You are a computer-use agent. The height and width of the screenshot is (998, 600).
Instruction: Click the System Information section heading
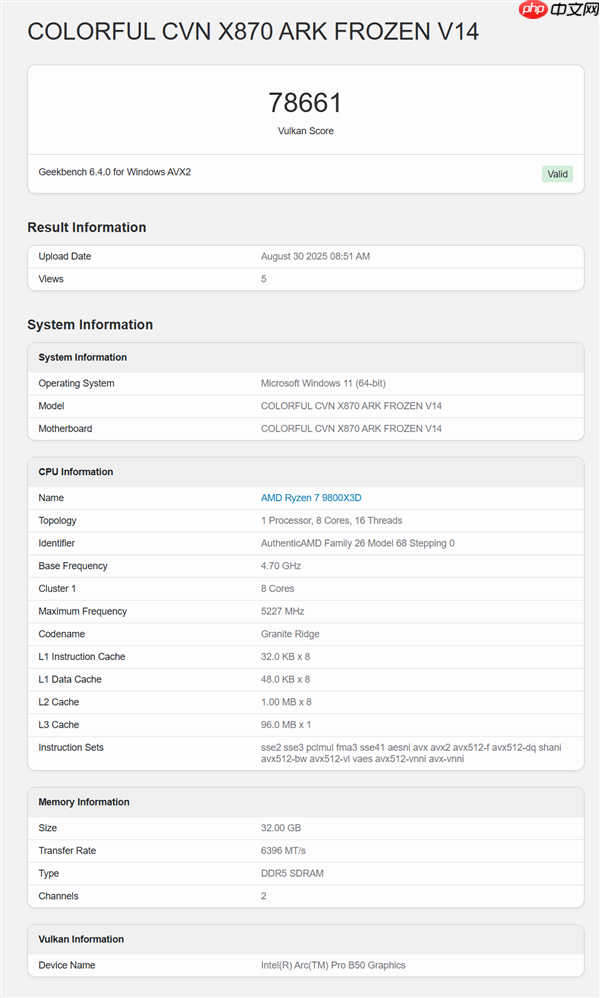[90, 325]
